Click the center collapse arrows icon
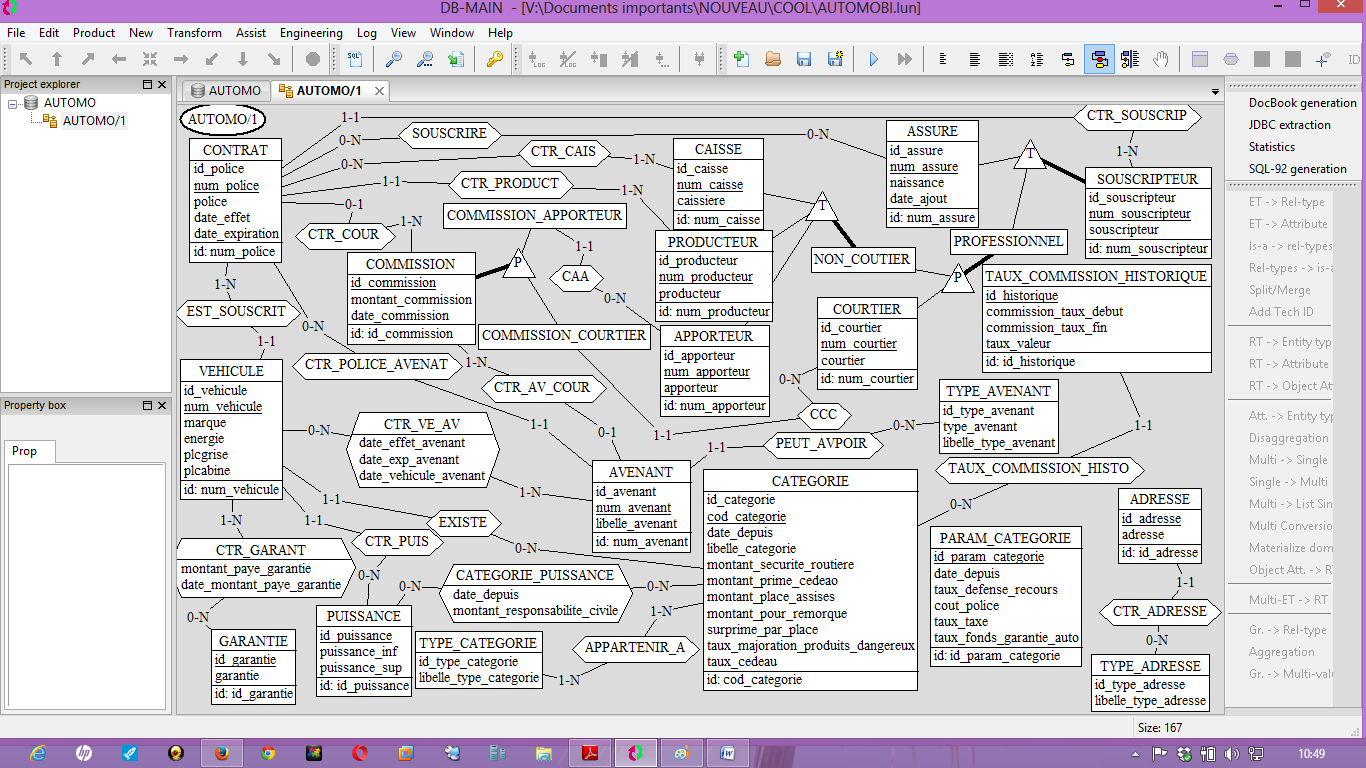 pos(150,59)
